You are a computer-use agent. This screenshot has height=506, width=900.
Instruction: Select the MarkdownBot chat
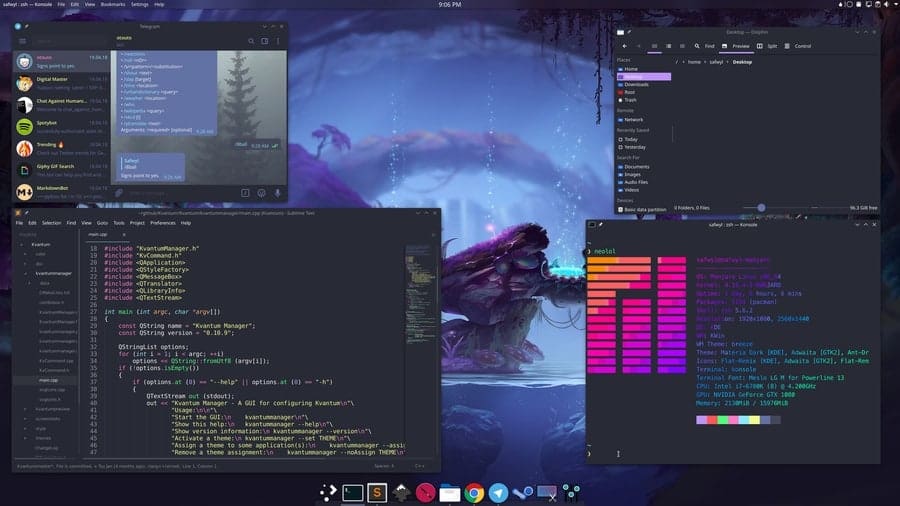click(x=61, y=192)
